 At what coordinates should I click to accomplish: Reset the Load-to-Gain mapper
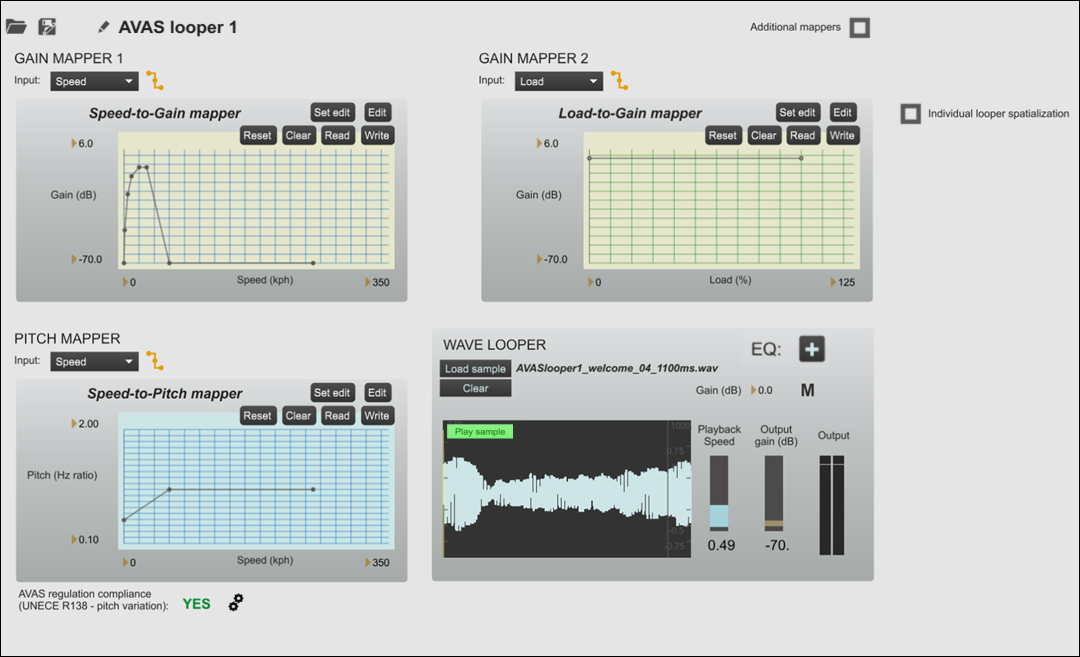click(723, 136)
